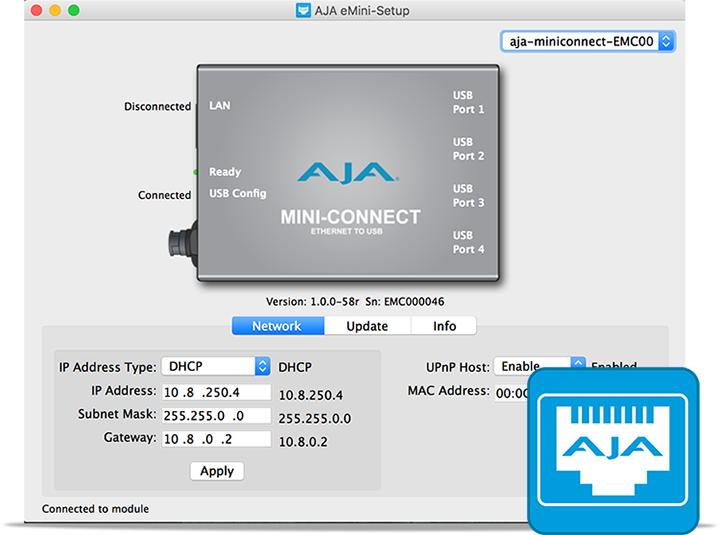The image size is (720, 535).
Task: Click the Gateway input field
Action: pos(217,439)
